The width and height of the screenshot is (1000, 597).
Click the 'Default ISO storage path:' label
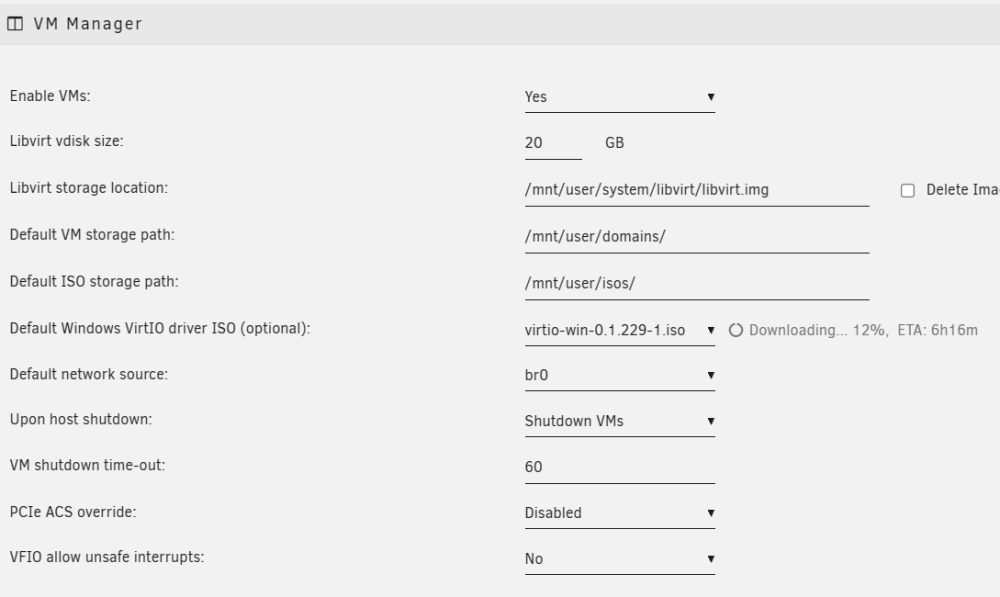[94, 281]
